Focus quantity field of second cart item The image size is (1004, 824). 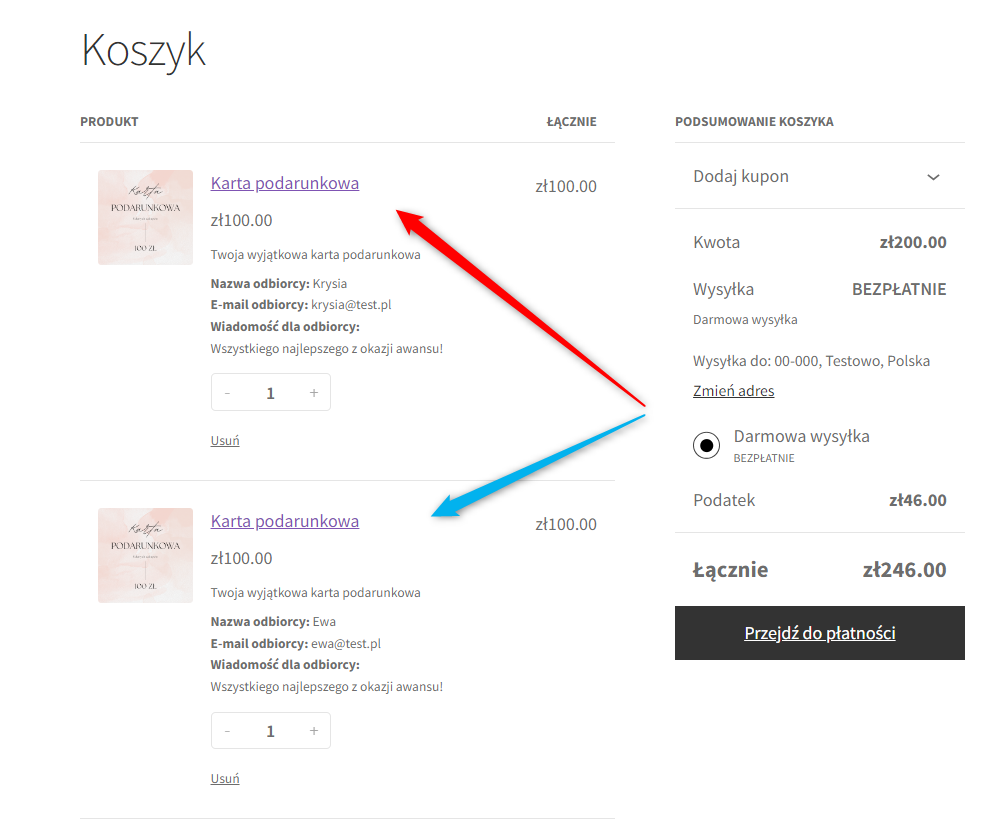coord(270,731)
